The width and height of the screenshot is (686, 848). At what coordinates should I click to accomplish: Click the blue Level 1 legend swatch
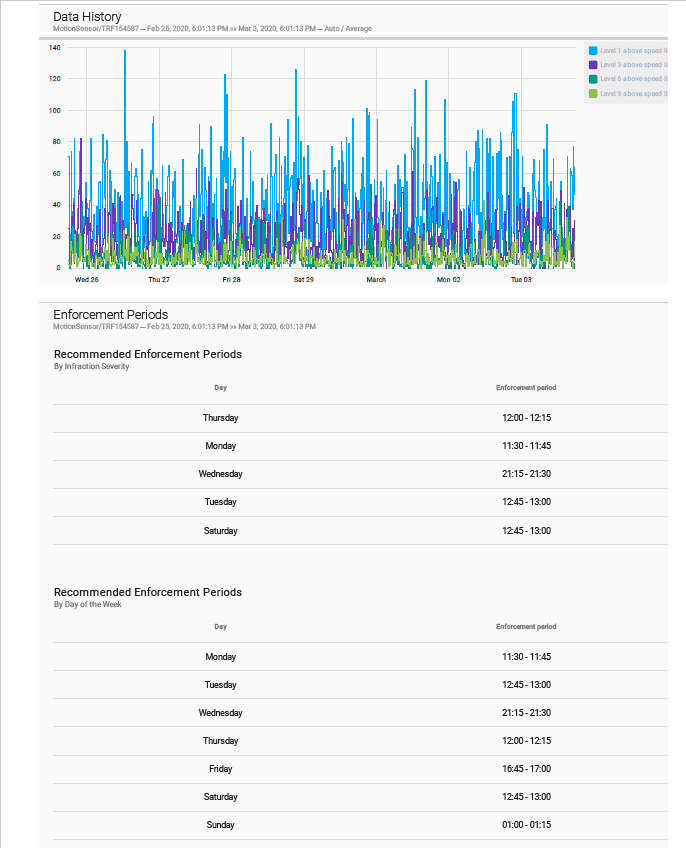593,50
